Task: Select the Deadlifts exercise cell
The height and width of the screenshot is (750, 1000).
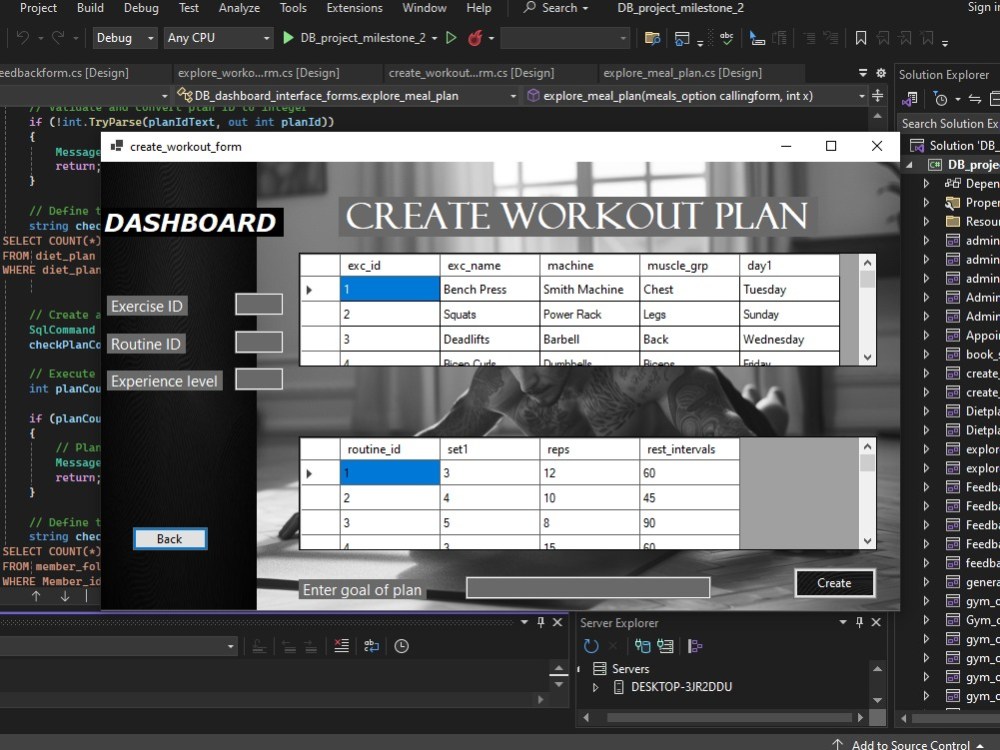Action: [x=490, y=339]
